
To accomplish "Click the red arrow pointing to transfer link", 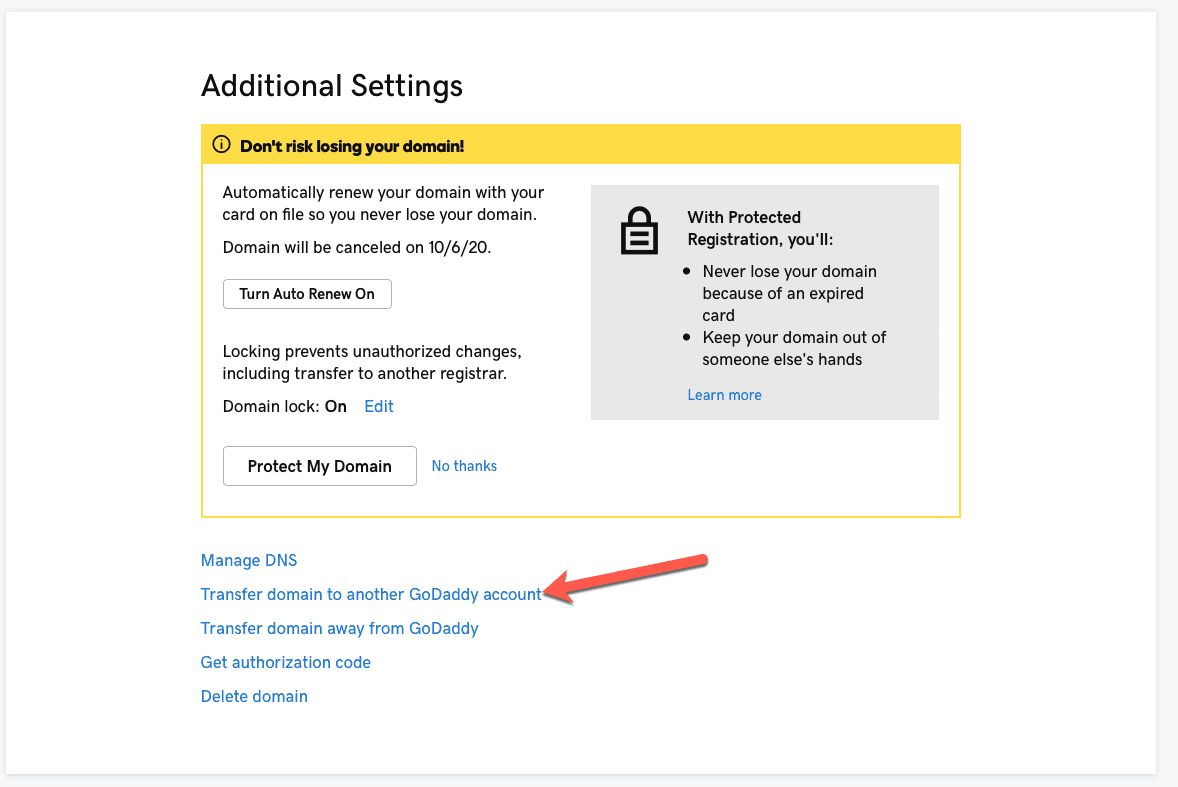I will tap(625, 577).
